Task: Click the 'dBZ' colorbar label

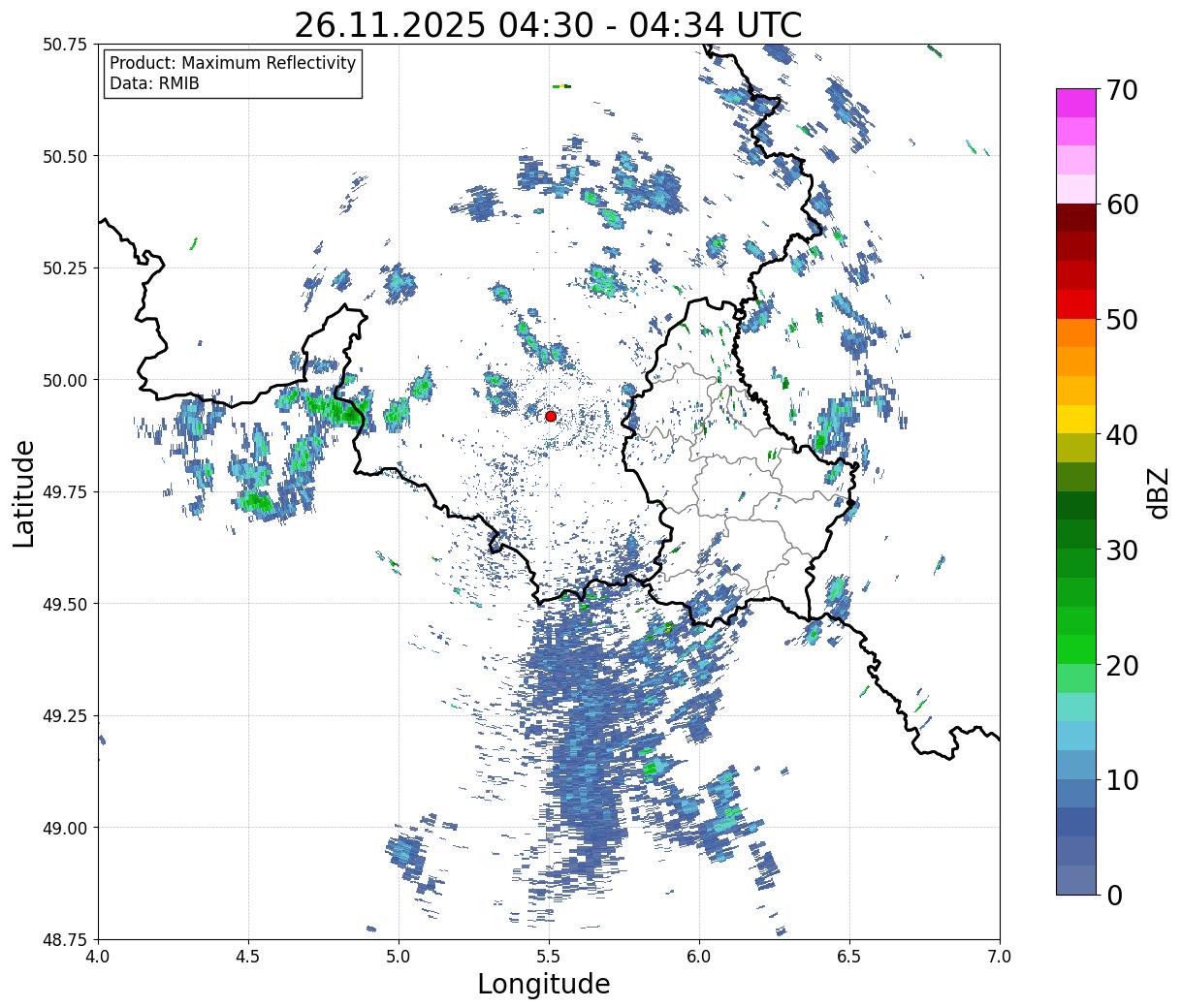Action: [1159, 491]
